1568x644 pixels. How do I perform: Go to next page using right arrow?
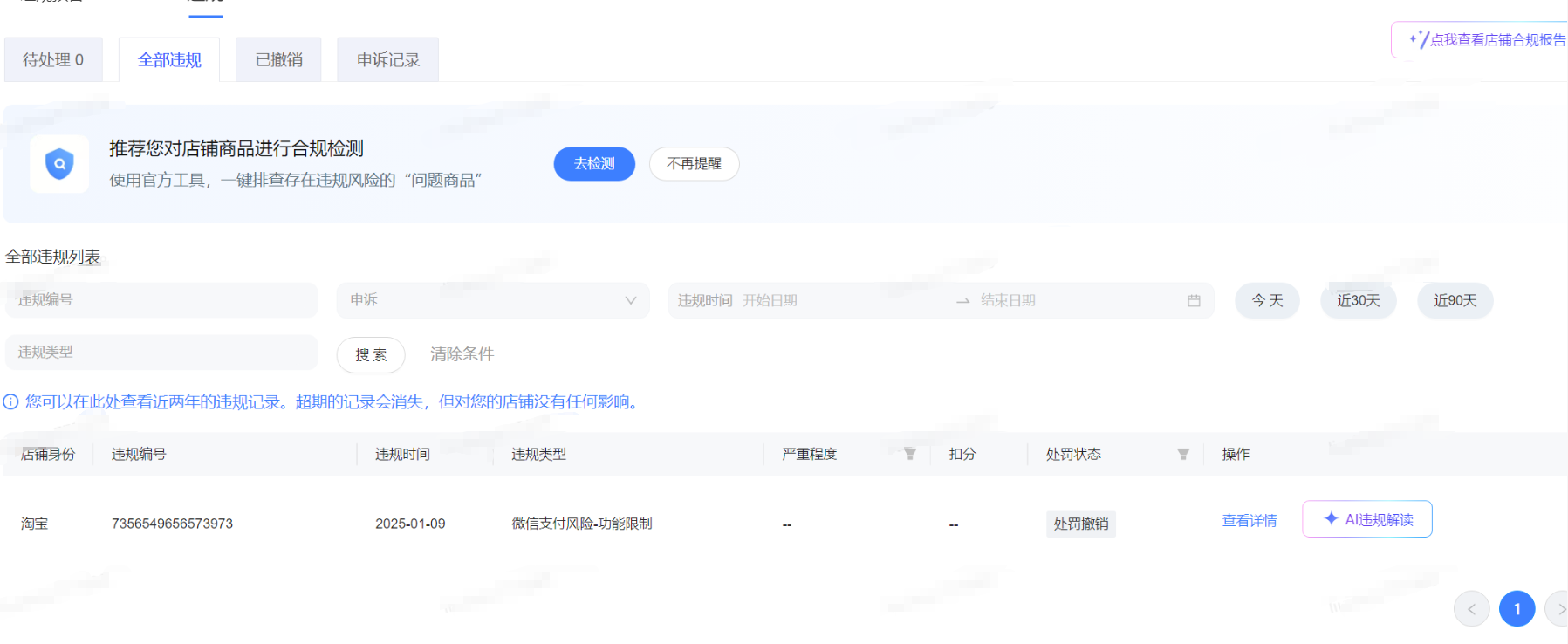pyautogui.click(x=1558, y=609)
